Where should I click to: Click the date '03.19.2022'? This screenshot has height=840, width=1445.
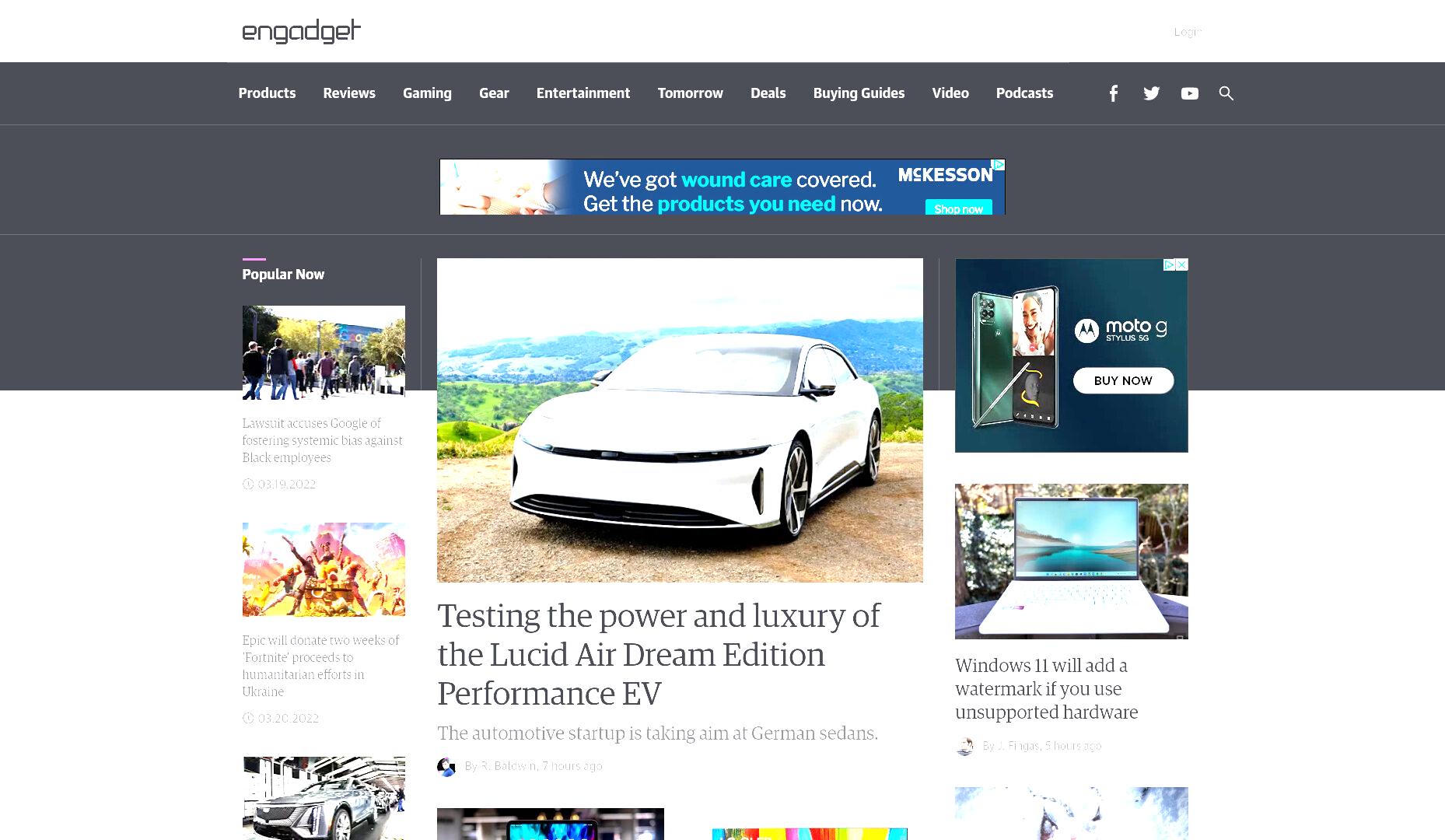click(x=286, y=485)
